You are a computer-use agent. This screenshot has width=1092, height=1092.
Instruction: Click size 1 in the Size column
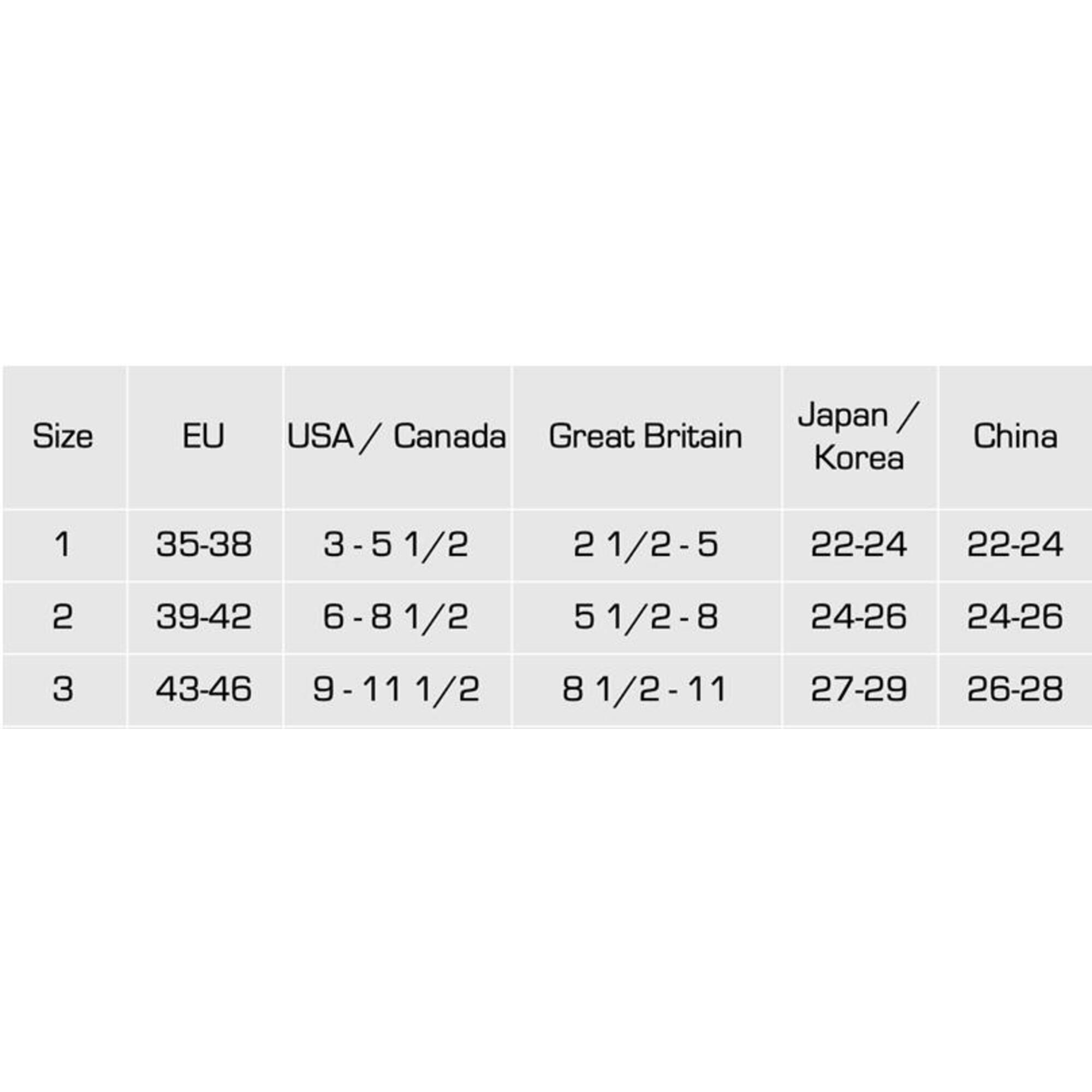[63, 544]
